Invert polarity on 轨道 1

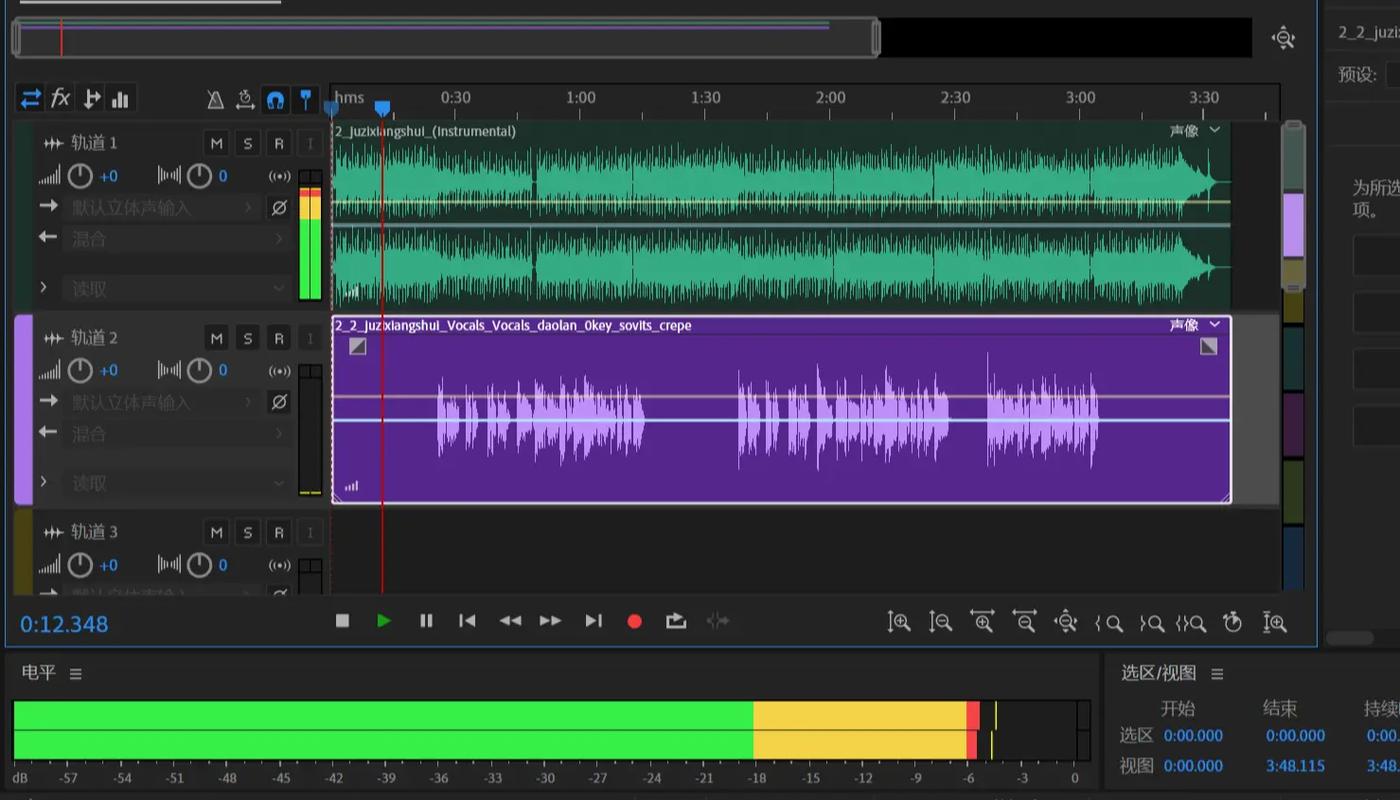[279, 207]
